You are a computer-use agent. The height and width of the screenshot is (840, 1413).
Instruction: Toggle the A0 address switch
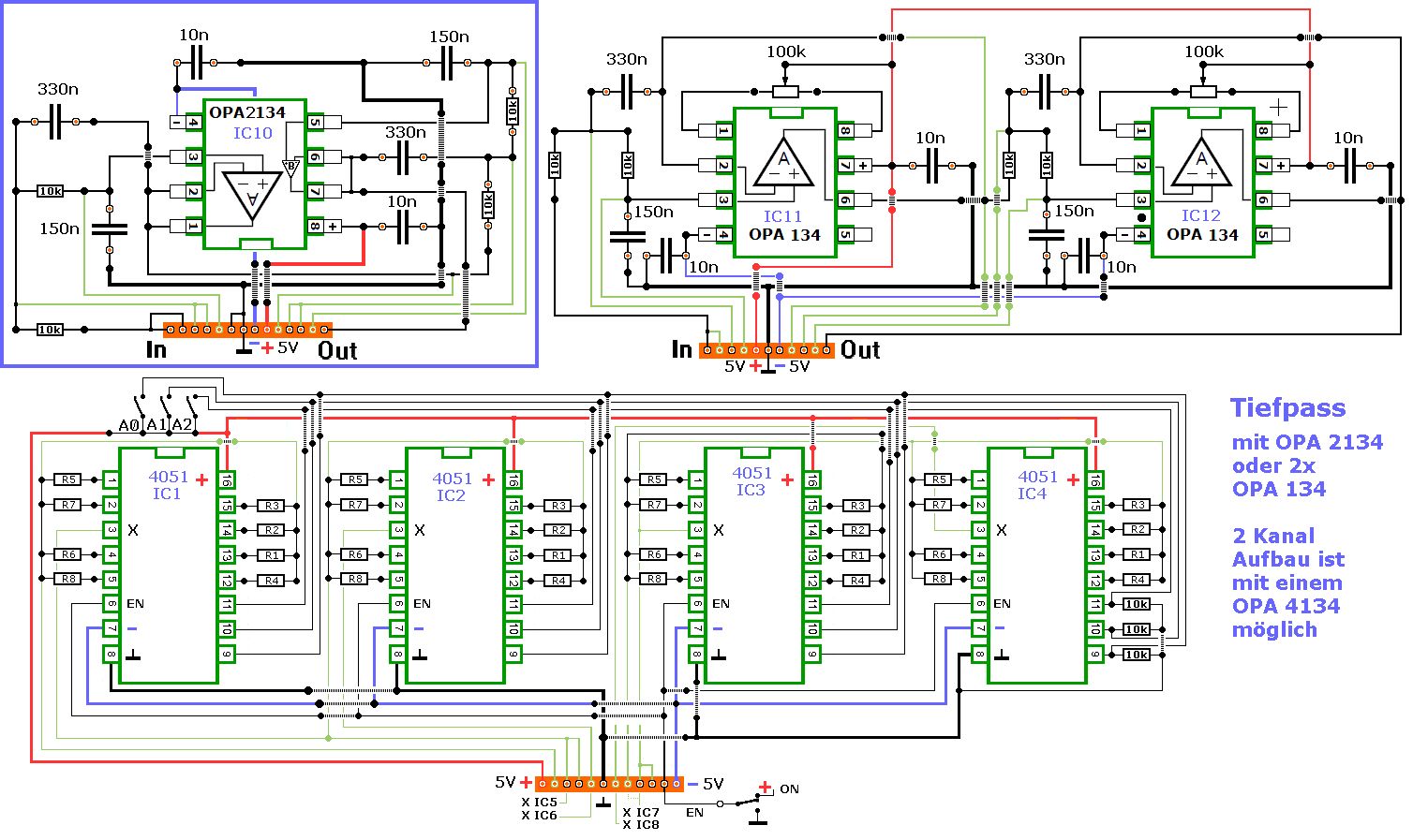[x=139, y=407]
